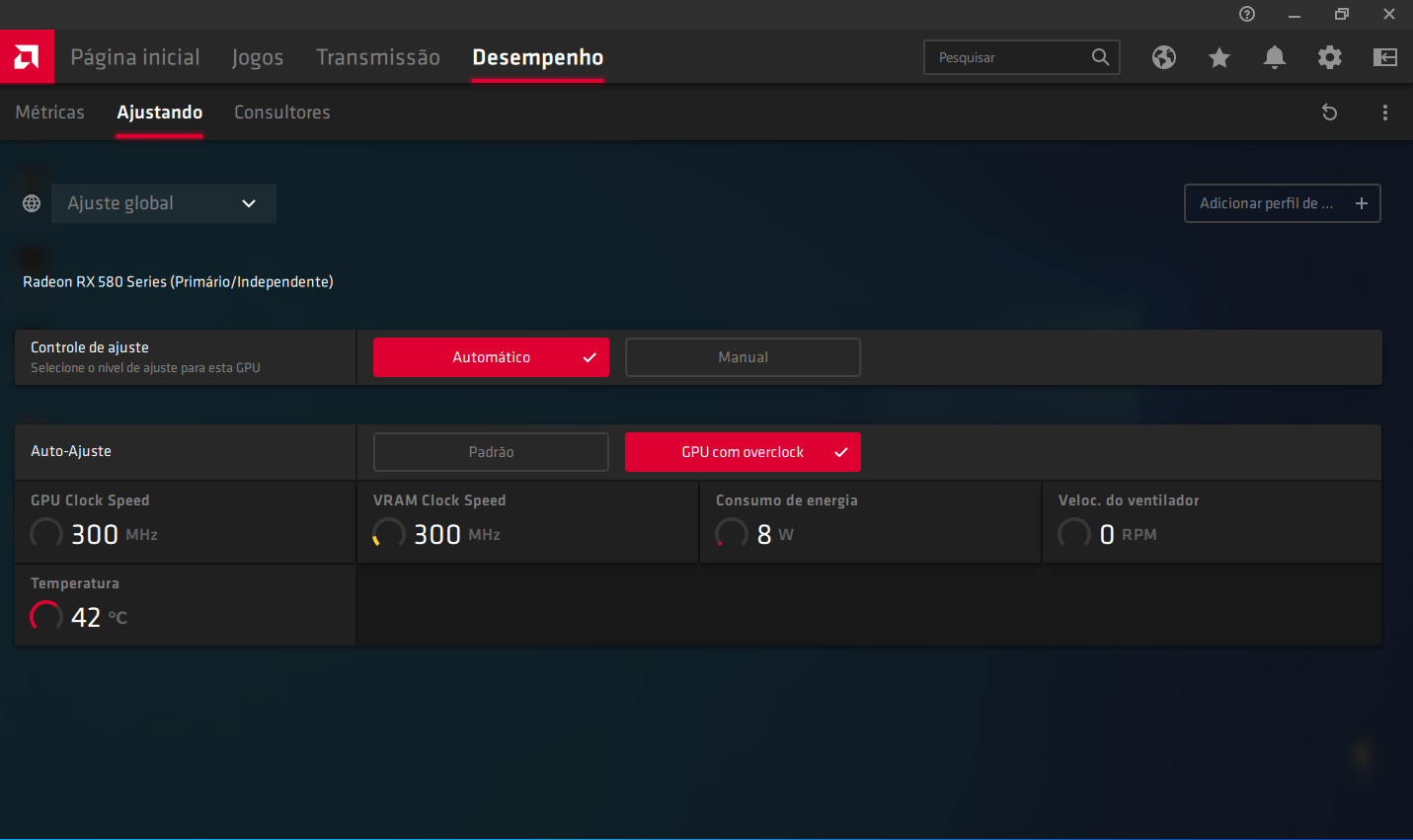Viewport: 1413px width, 840px height.
Task: Switch to the Consultores sub-tab
Action: coord(282,113)
